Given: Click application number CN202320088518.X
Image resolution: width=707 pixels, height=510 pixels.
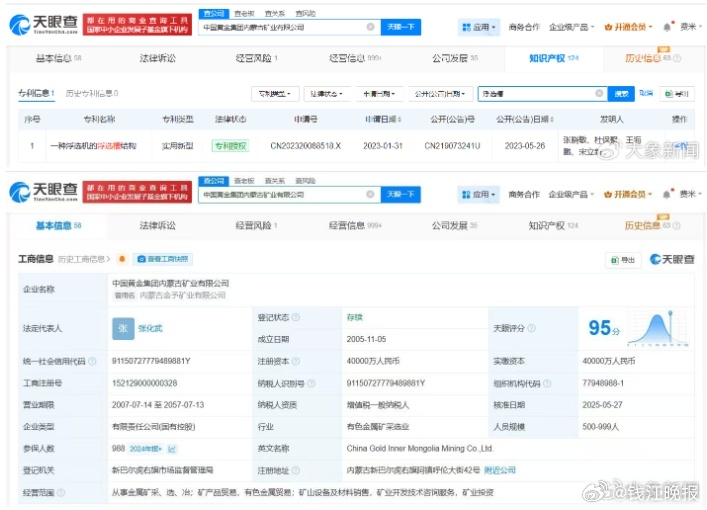Looking at the screenshot, I should coord(305,146).
